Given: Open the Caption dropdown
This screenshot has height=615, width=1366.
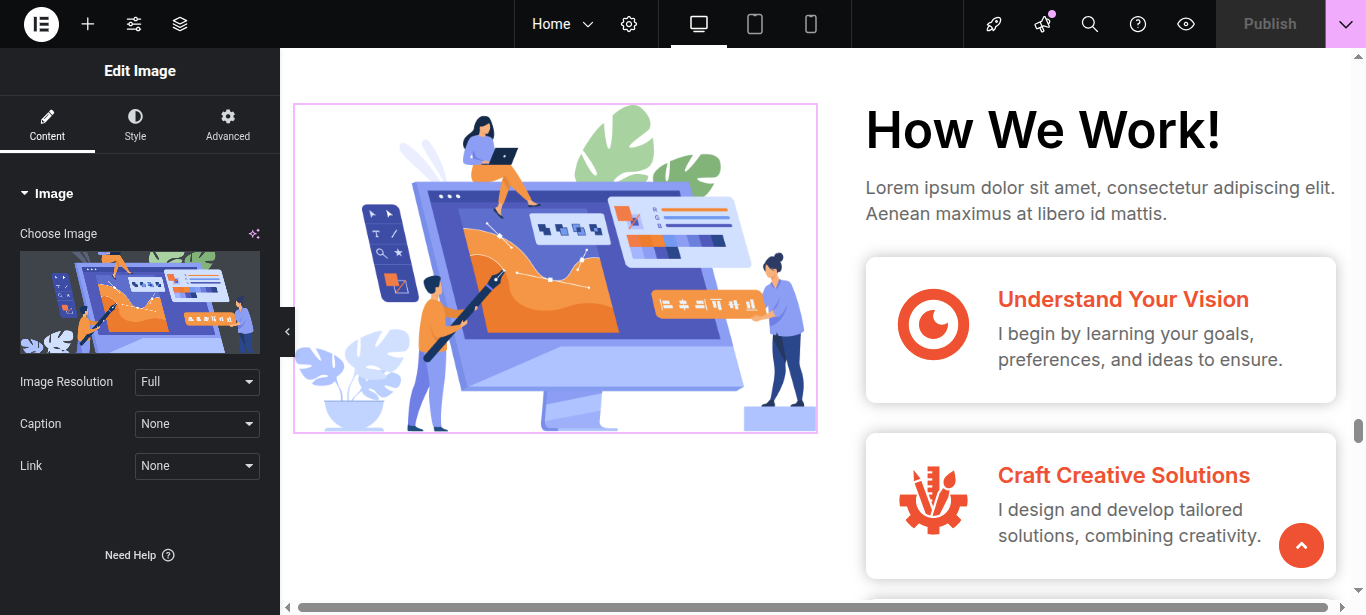Looking at the screenshot, I should (197, 424).
